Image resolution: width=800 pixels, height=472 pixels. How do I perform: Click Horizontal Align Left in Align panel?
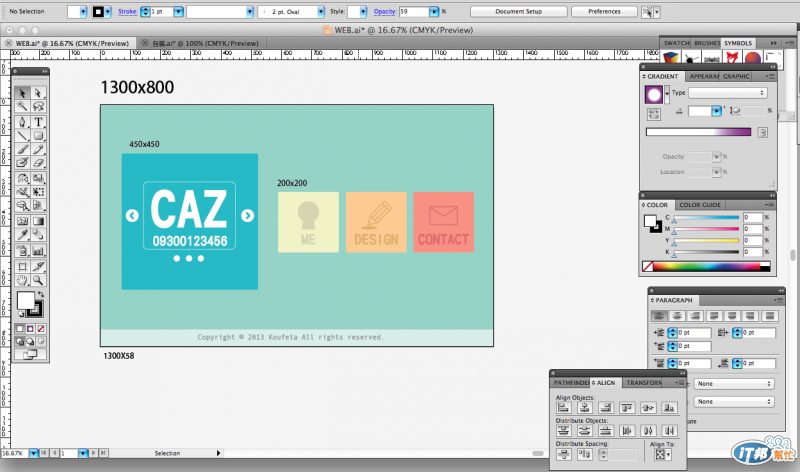563,407
